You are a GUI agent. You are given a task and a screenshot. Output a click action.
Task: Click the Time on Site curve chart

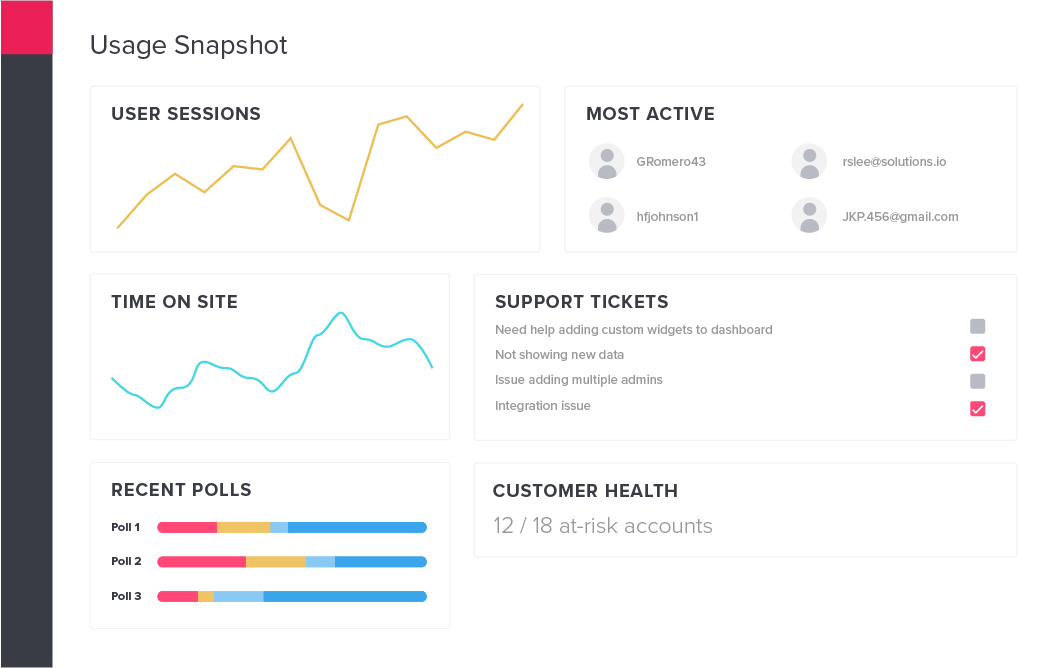pos(272,360)
